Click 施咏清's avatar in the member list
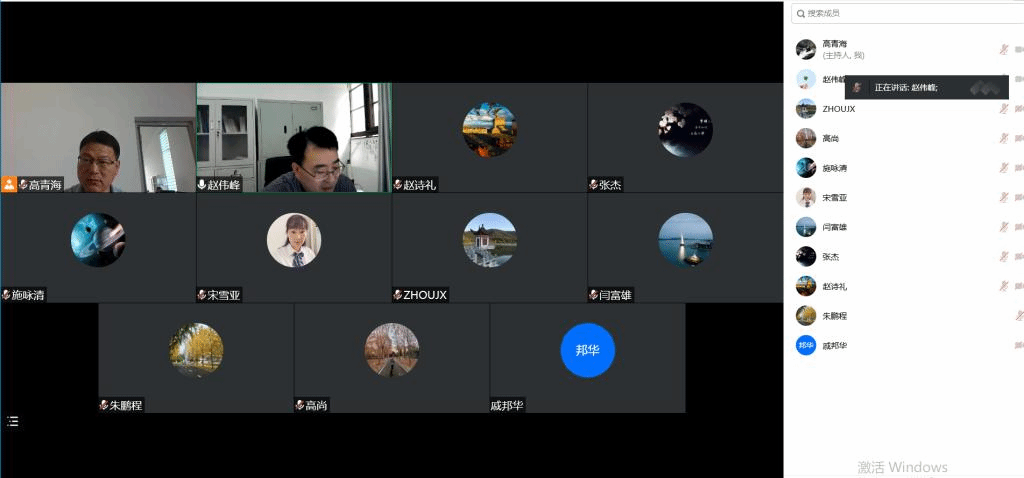 tap(805, 168)
